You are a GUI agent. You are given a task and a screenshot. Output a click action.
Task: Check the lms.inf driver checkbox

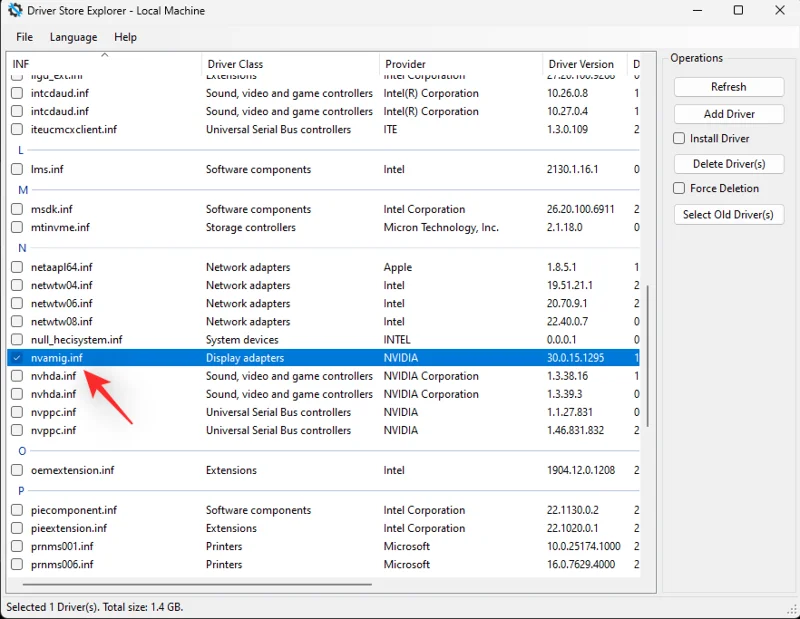[17, 169]
